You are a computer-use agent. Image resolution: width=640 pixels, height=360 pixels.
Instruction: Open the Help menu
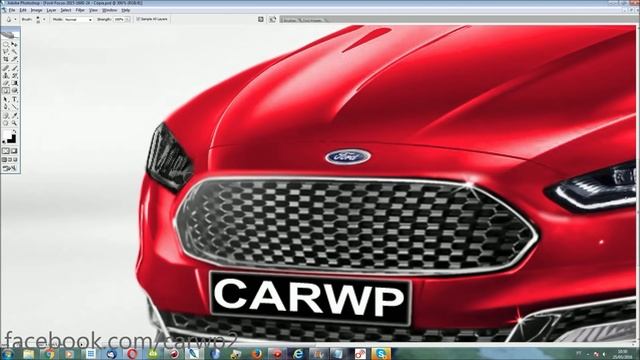click(x=126, y=10)
